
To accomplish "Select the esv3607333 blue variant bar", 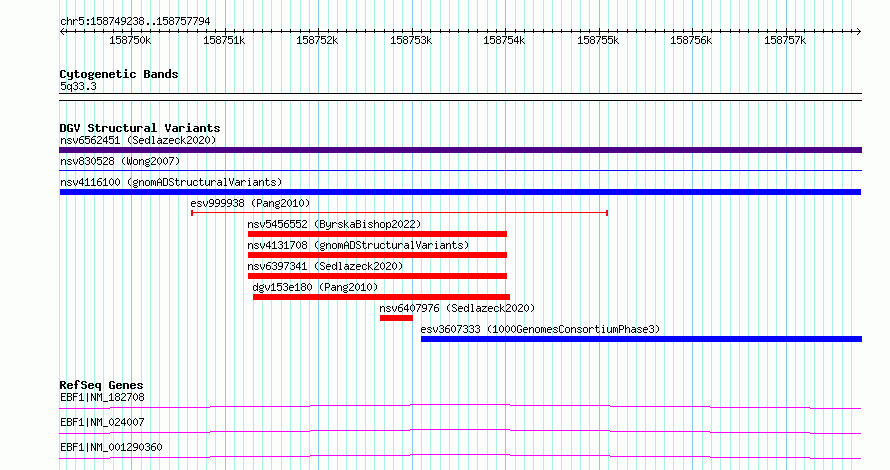I will pyautogui.click(x=641, y=339).
